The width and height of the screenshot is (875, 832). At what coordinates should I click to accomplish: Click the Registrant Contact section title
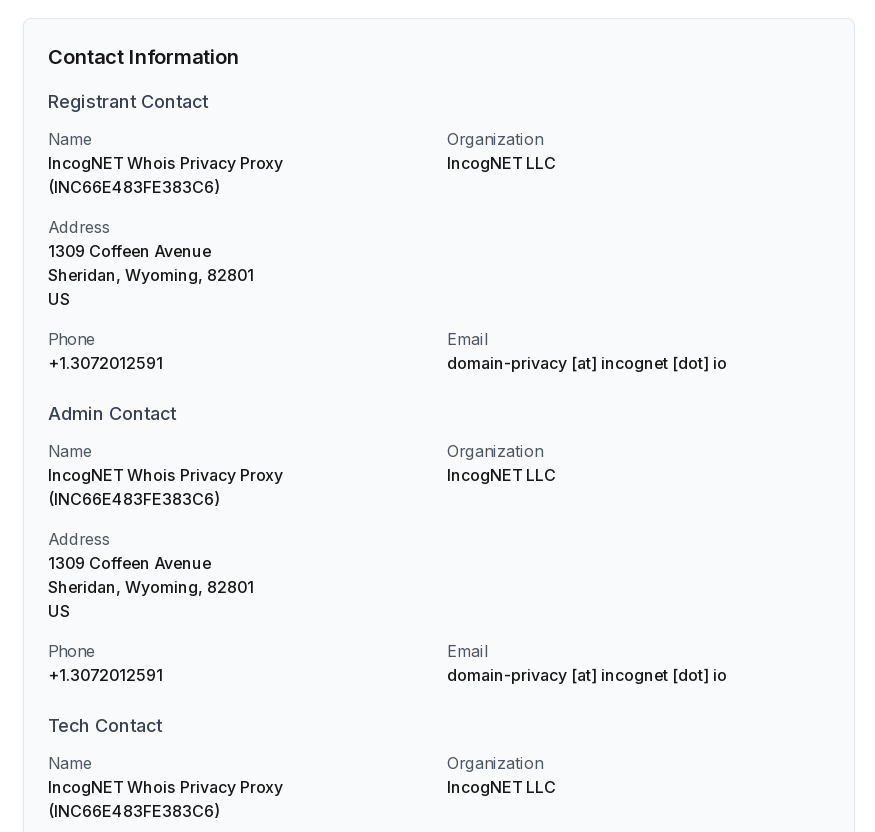click(128, 102)
